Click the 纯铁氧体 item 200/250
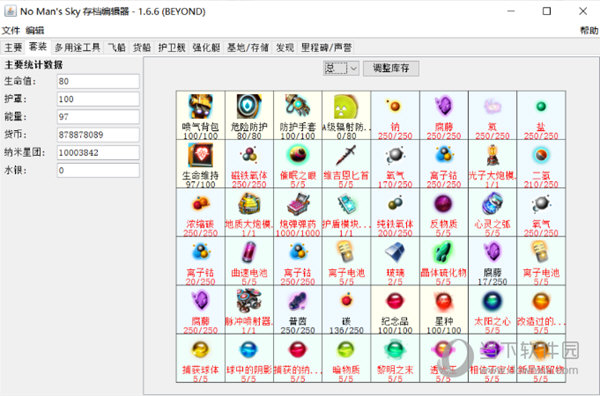Image resolution: width=600 pixels, height=396 pixels. click(395, 212)
